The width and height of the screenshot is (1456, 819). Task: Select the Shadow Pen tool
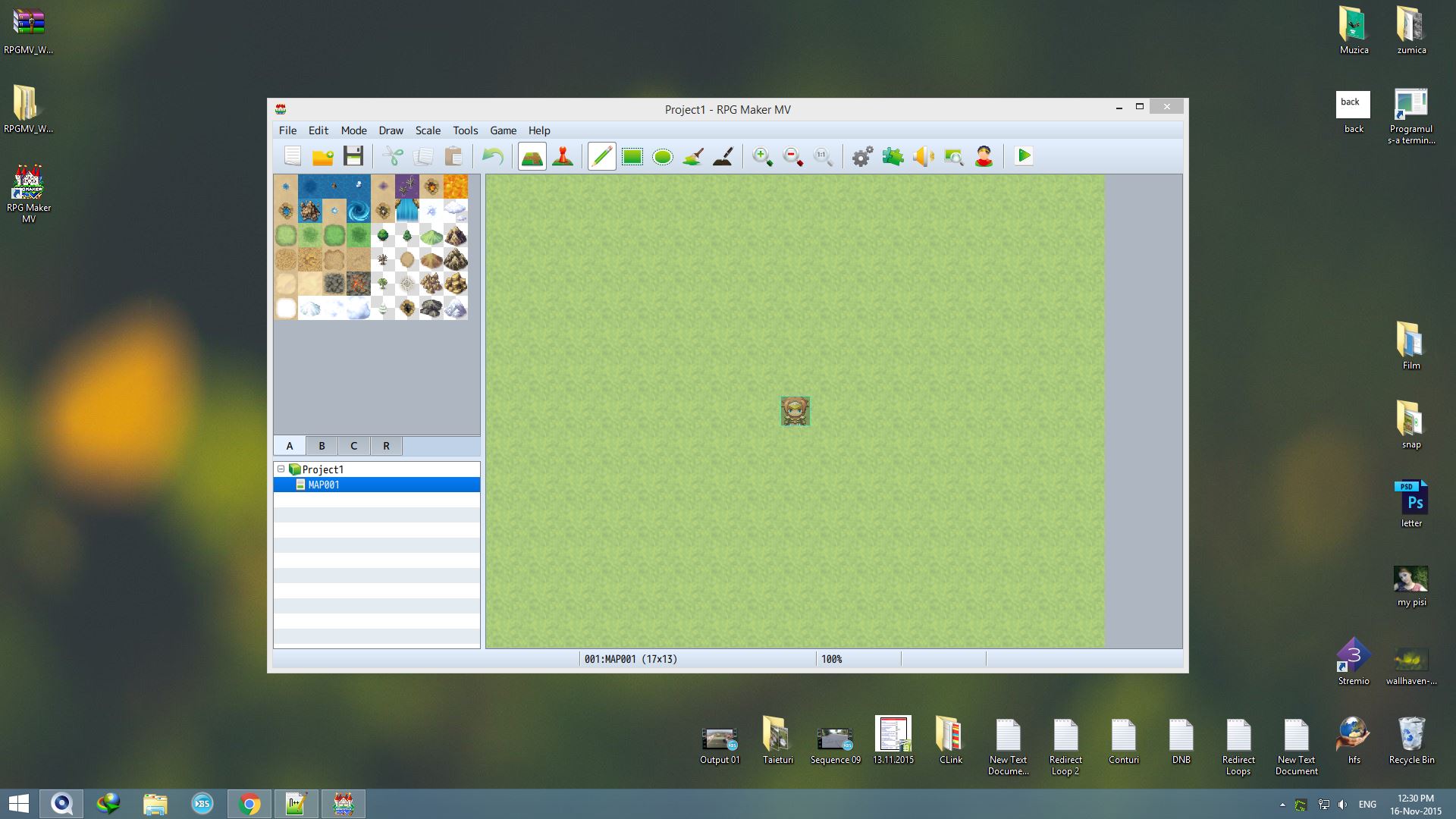pyautogui.click(x=723, y=156)
